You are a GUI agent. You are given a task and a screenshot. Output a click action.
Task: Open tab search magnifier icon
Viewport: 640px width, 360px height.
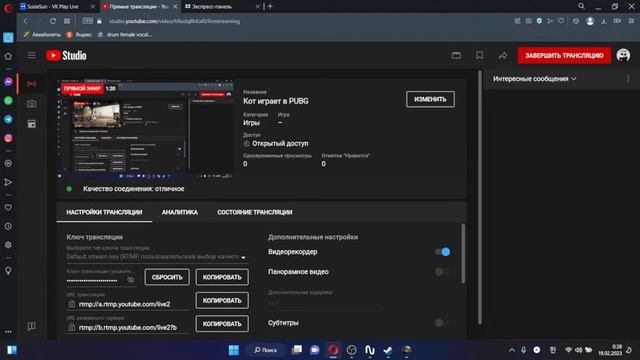[581, 6]
